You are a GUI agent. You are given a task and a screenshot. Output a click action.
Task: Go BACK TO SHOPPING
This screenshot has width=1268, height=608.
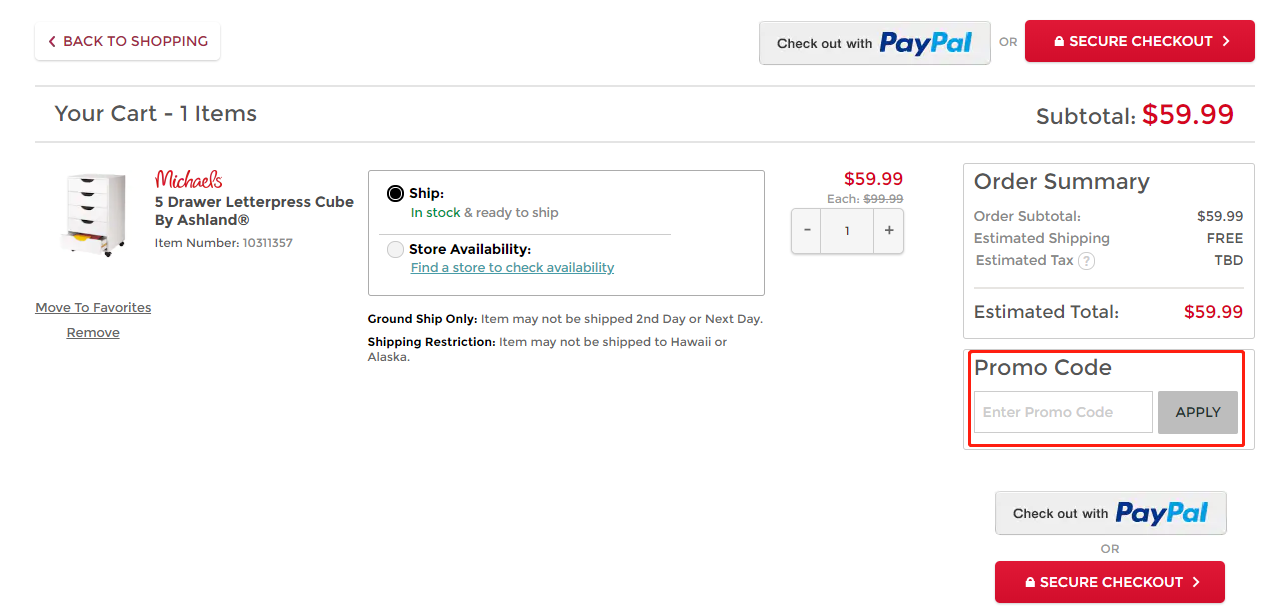tap(128, 42)
